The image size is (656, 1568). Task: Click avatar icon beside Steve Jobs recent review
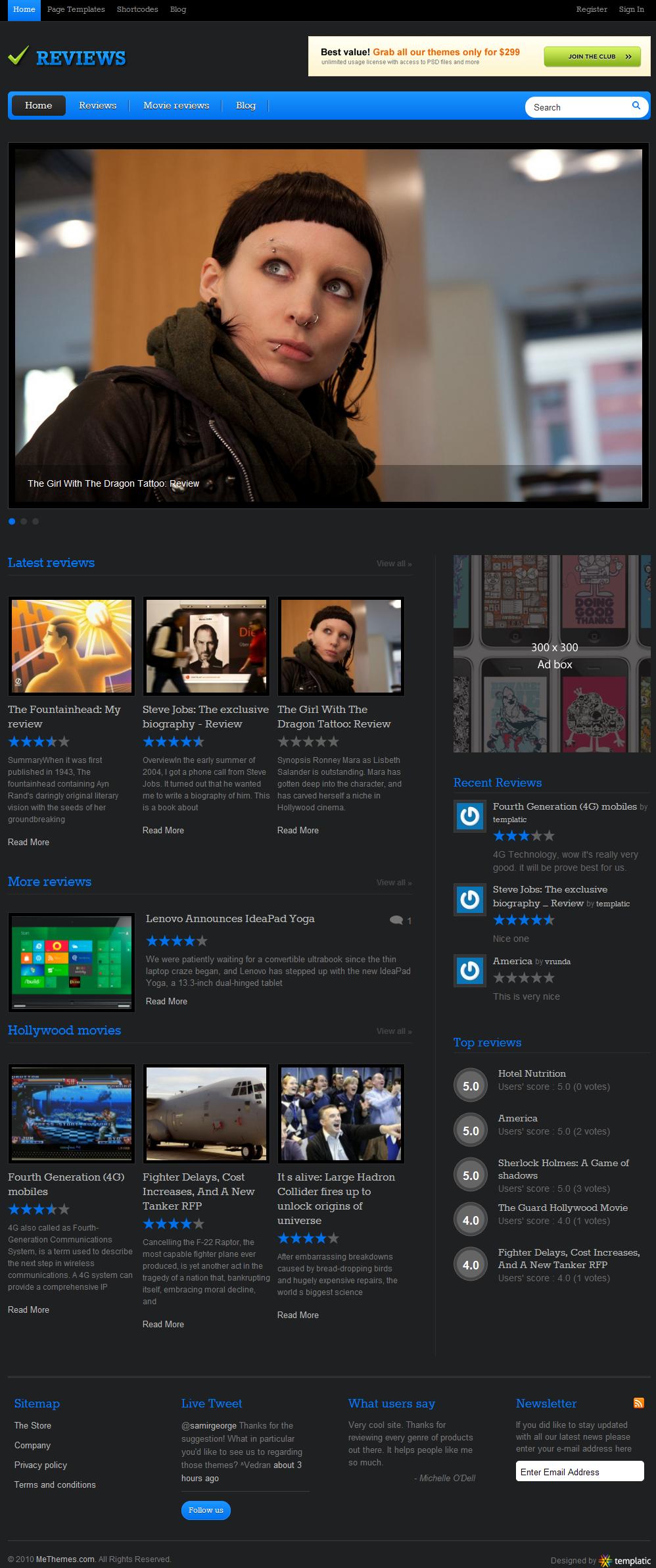[x=470, y=899]
